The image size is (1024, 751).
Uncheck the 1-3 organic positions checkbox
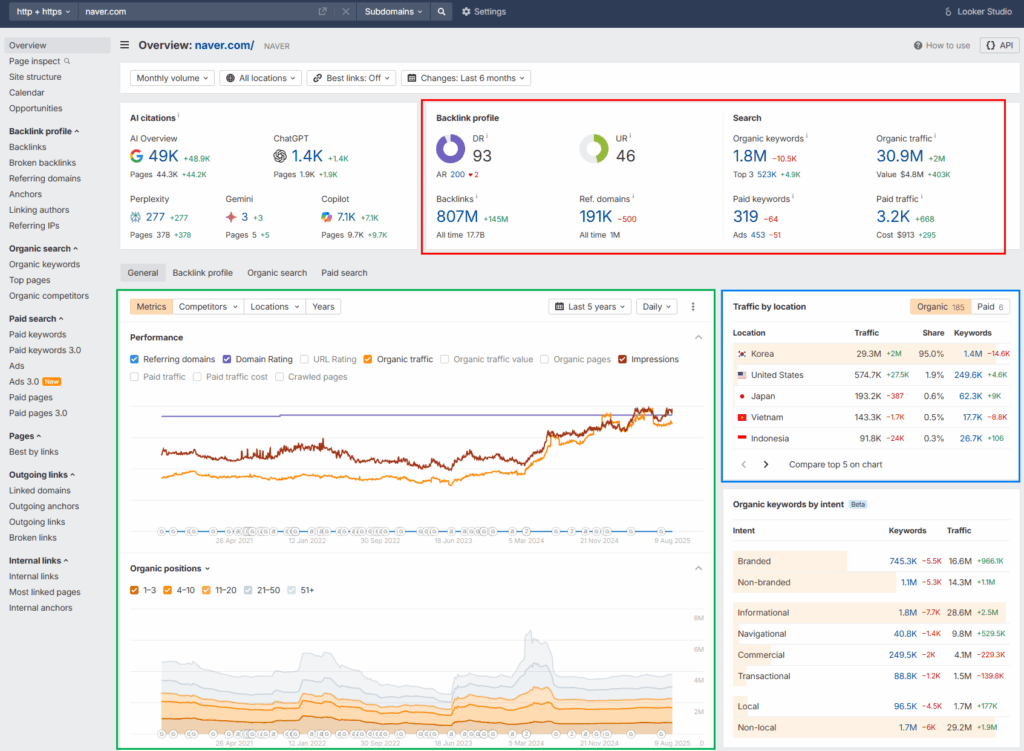click(135, 589)
